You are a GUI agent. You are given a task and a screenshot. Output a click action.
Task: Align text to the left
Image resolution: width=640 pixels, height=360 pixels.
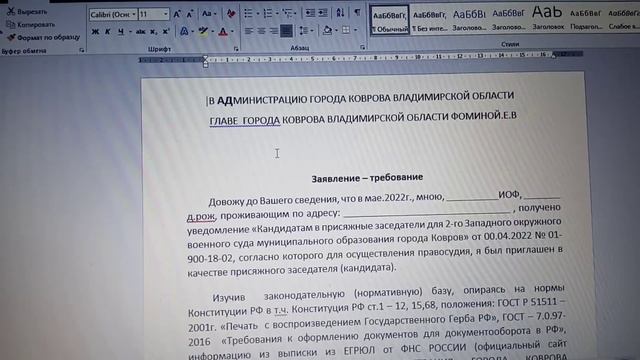[249, 31]
